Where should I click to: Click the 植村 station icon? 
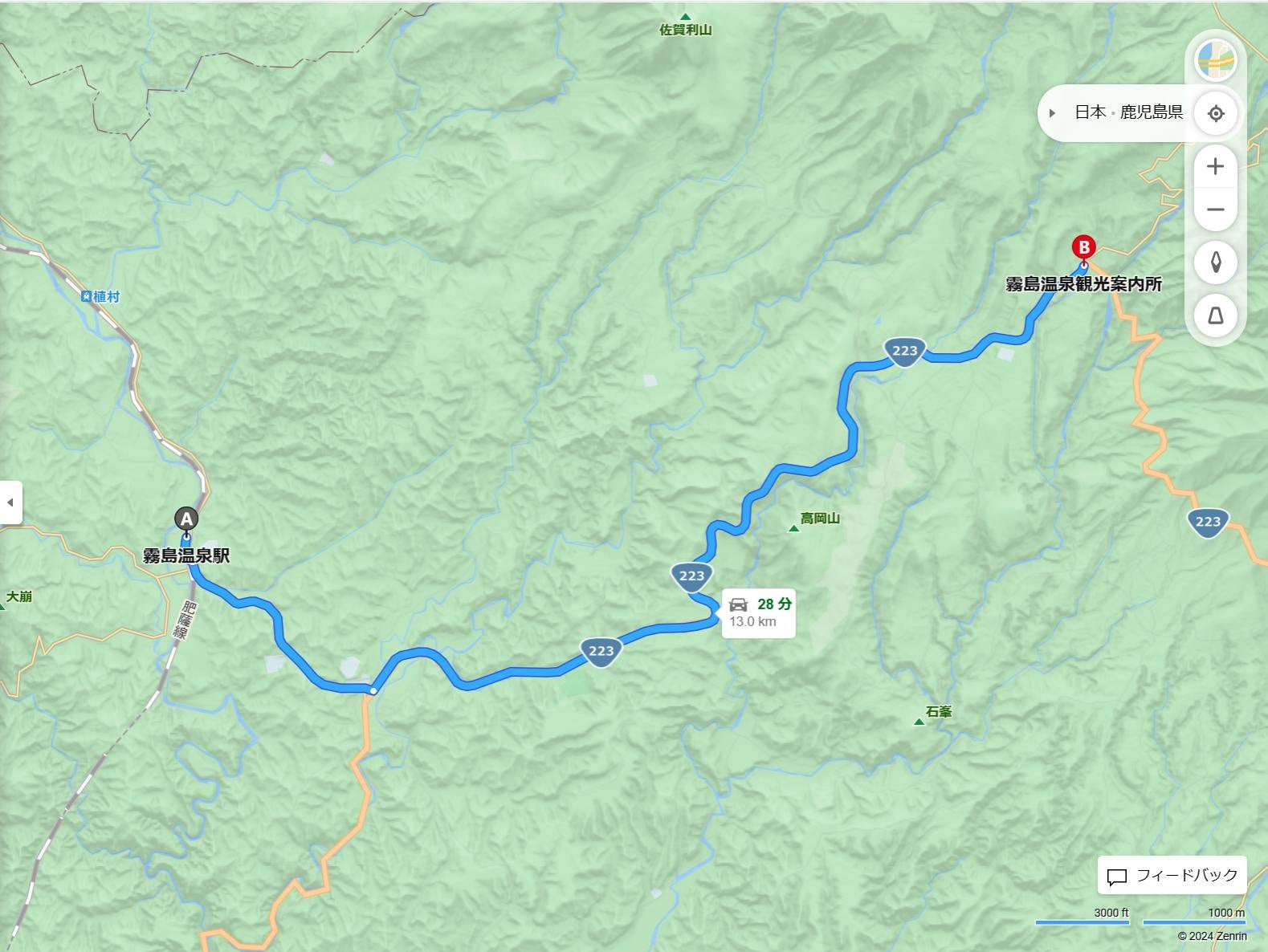click(86, 297)
